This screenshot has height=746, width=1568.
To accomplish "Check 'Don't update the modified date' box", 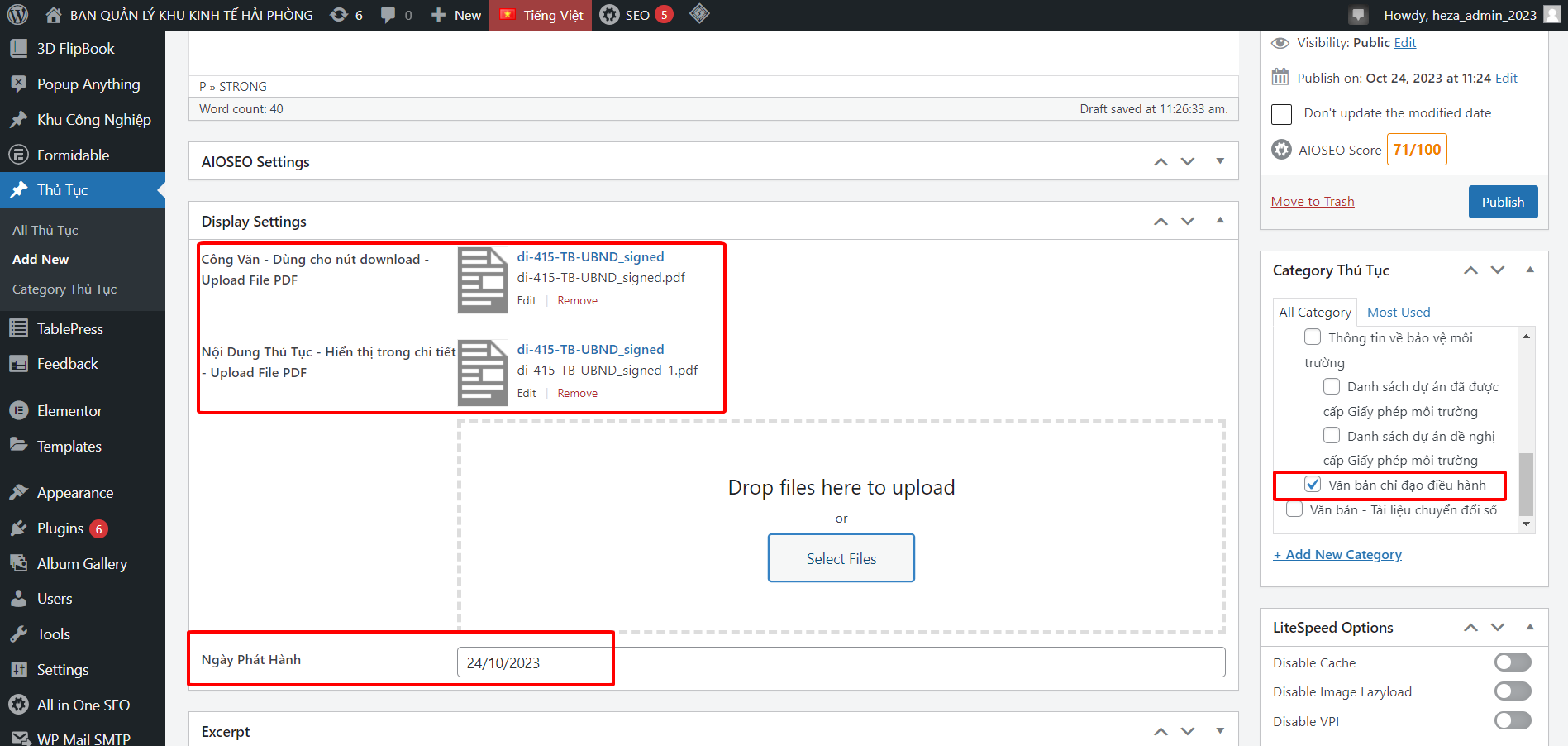I will point(1281,114).
